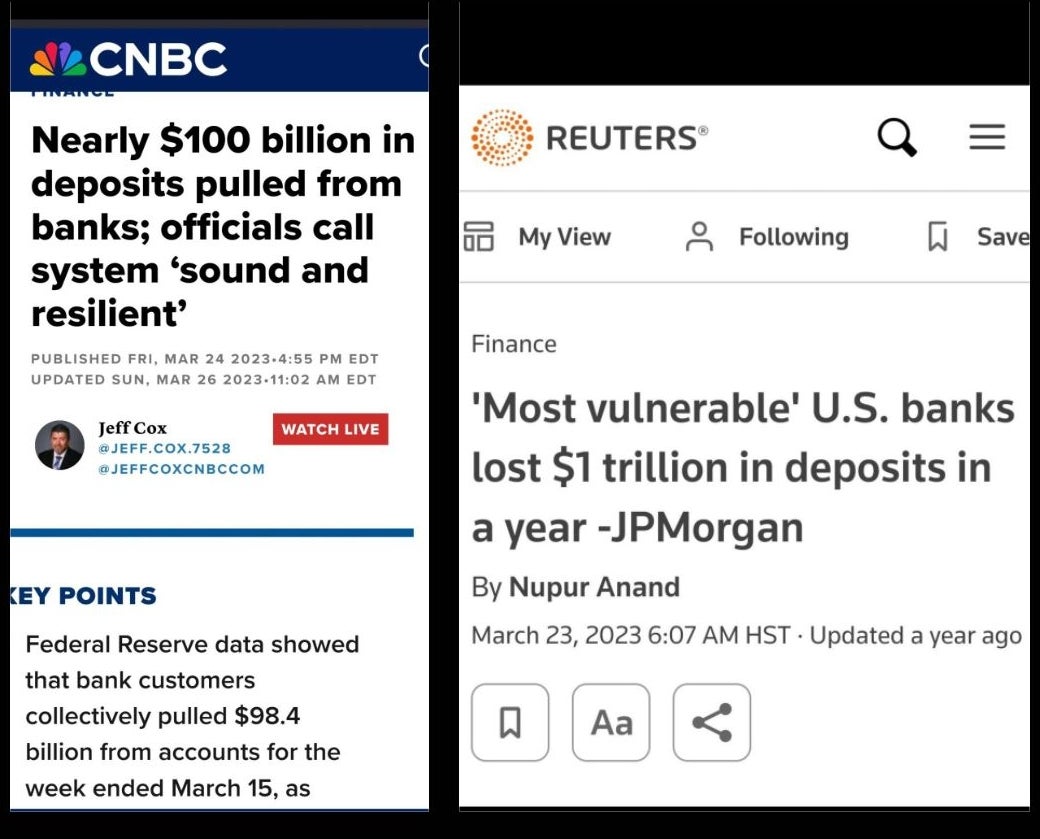Click the Reuters orange dotted logo
This screenshot has height=839, width=1040.
[x=501, y=137]
